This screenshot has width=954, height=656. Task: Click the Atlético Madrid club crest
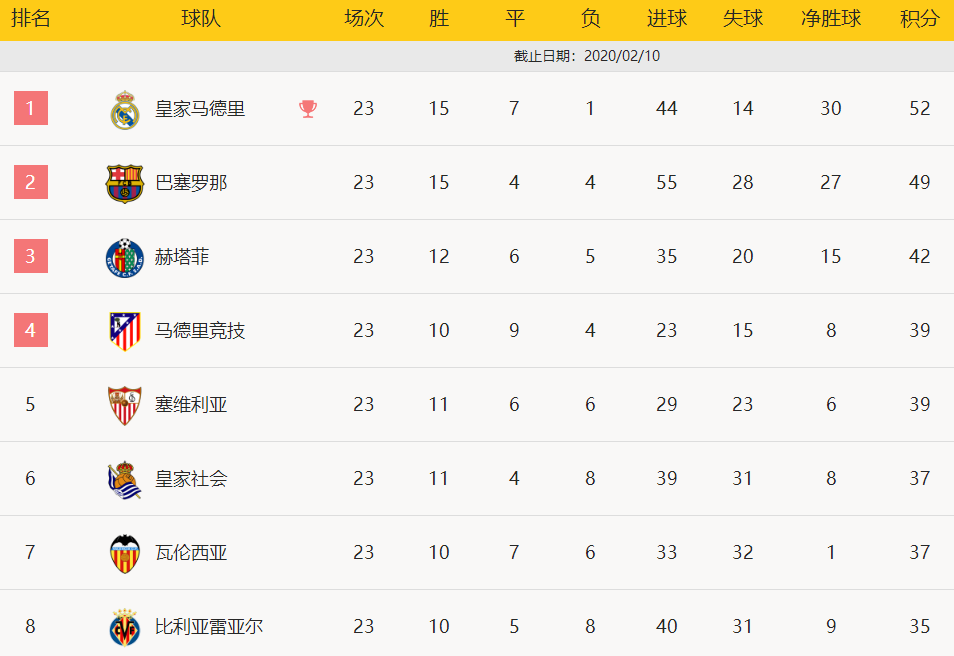coord(125,331)
